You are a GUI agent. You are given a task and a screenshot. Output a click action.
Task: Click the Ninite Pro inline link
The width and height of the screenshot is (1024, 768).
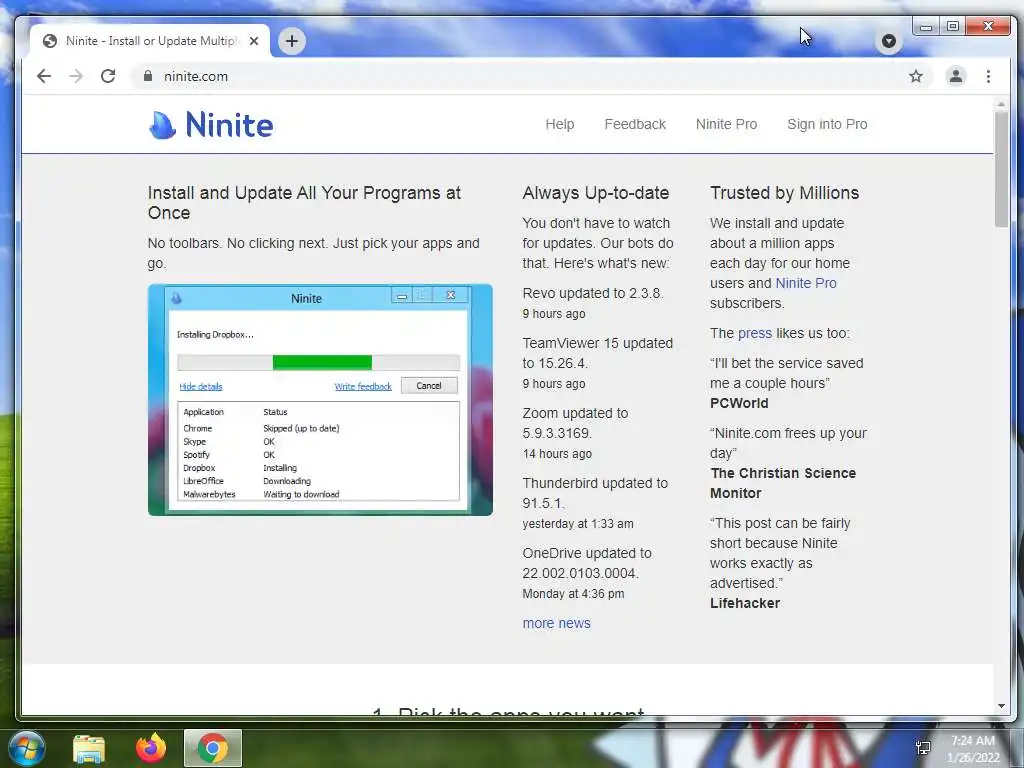click(x=806, y=283)
